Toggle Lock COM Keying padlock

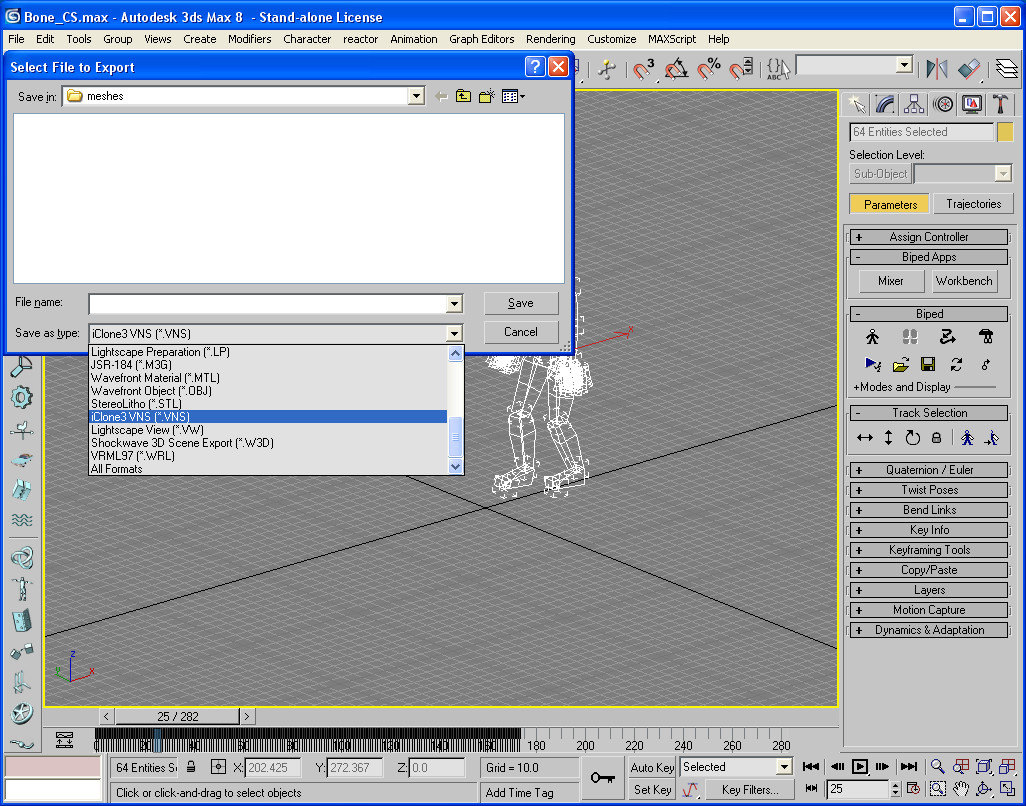[936, 438]
